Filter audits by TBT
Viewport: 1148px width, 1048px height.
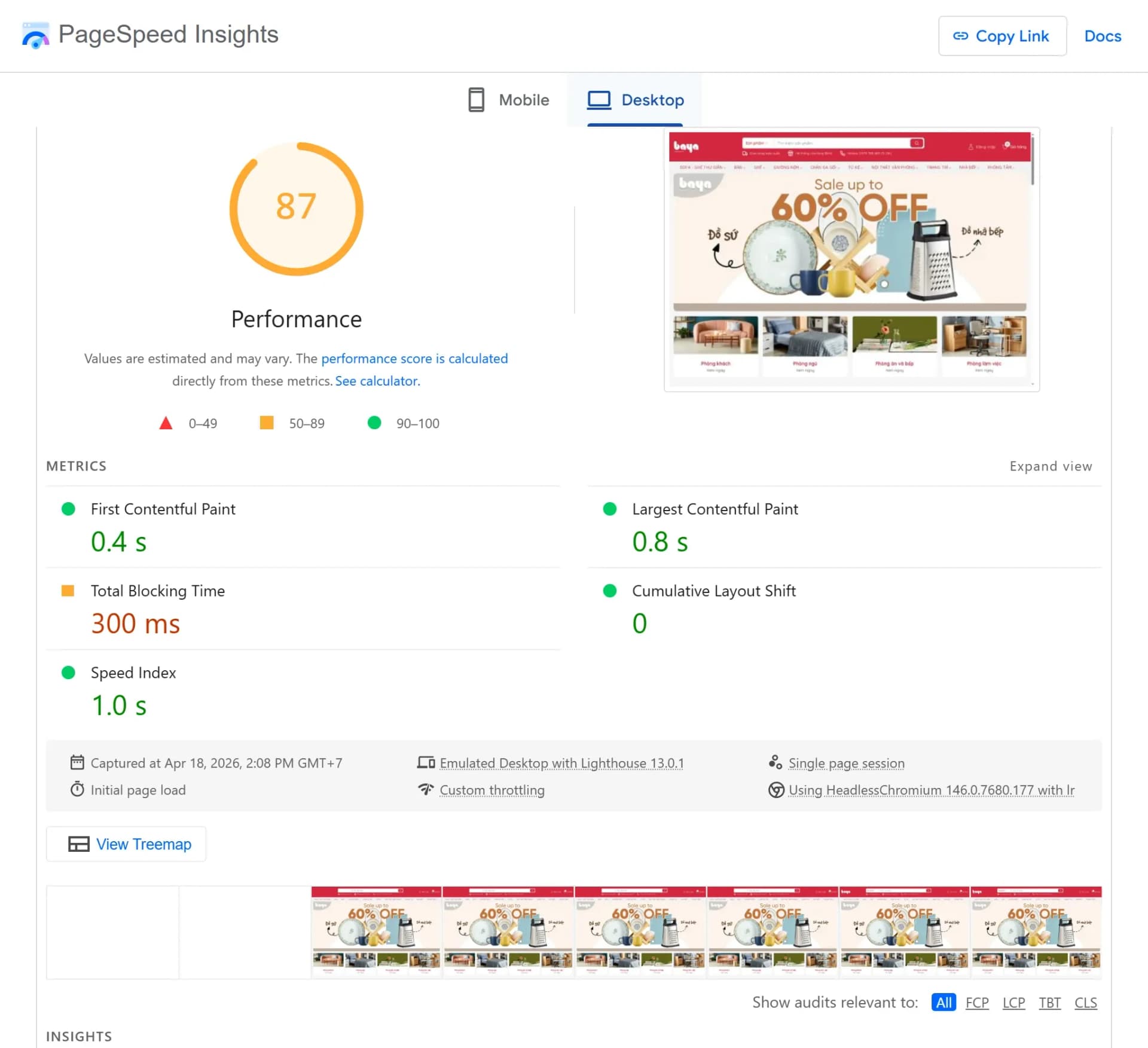pyautogui.click(x=1049, y=1002)
